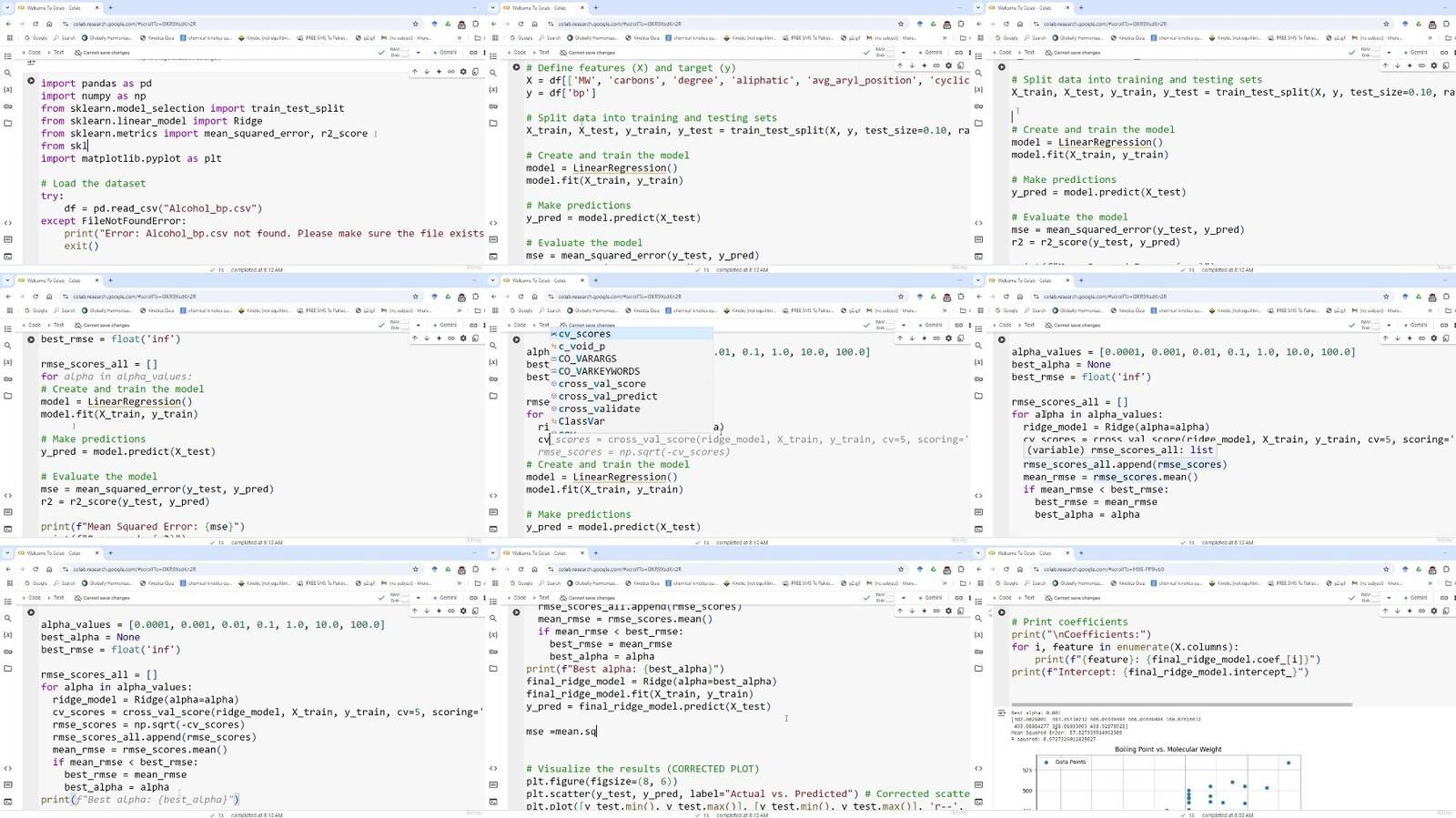Toggle bookmark star in bottom-right address bar

[x=1386, y=570]
